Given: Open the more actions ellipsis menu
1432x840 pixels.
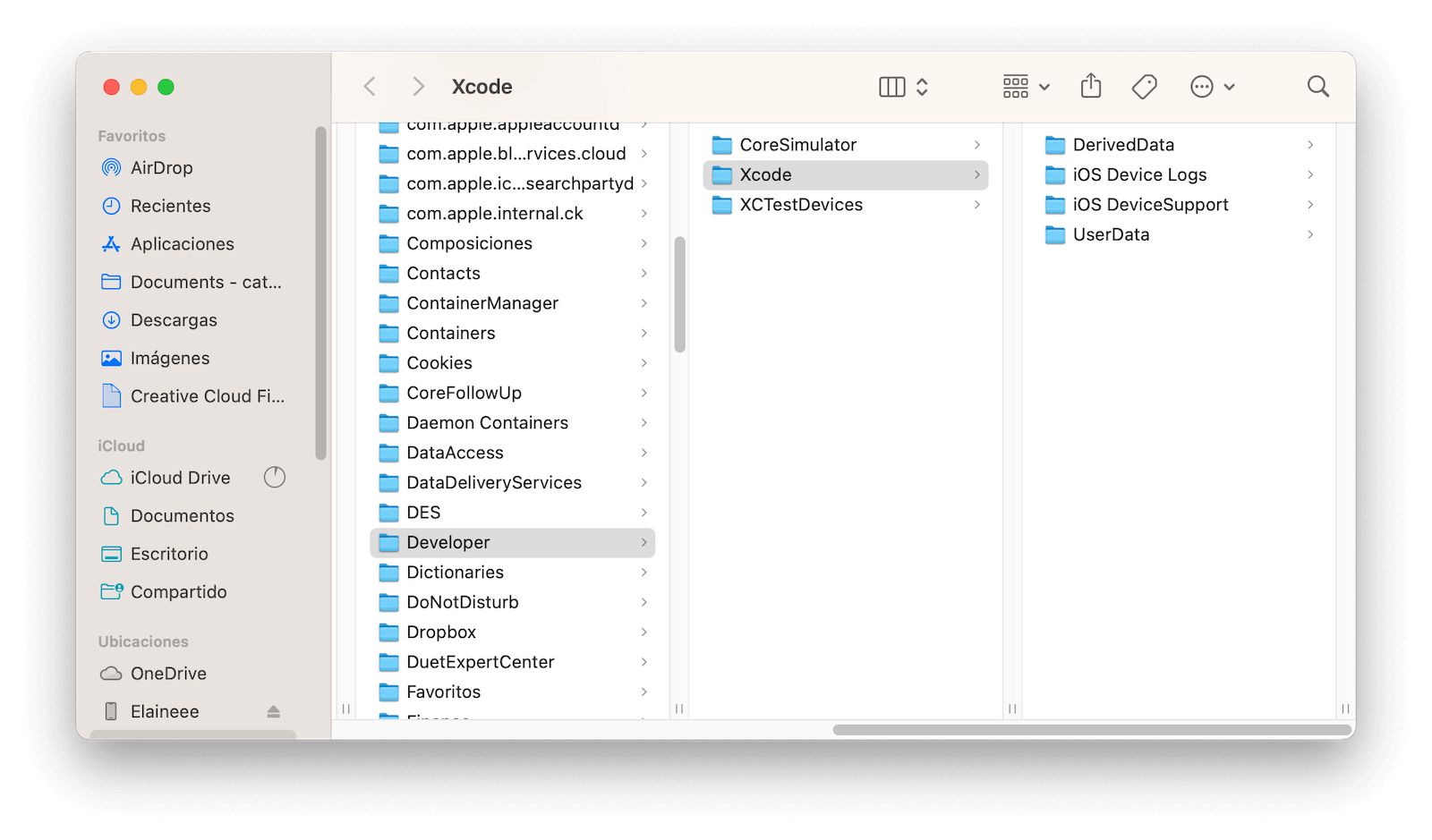Looking at the screenshot, I should [x=1213, y=87].
